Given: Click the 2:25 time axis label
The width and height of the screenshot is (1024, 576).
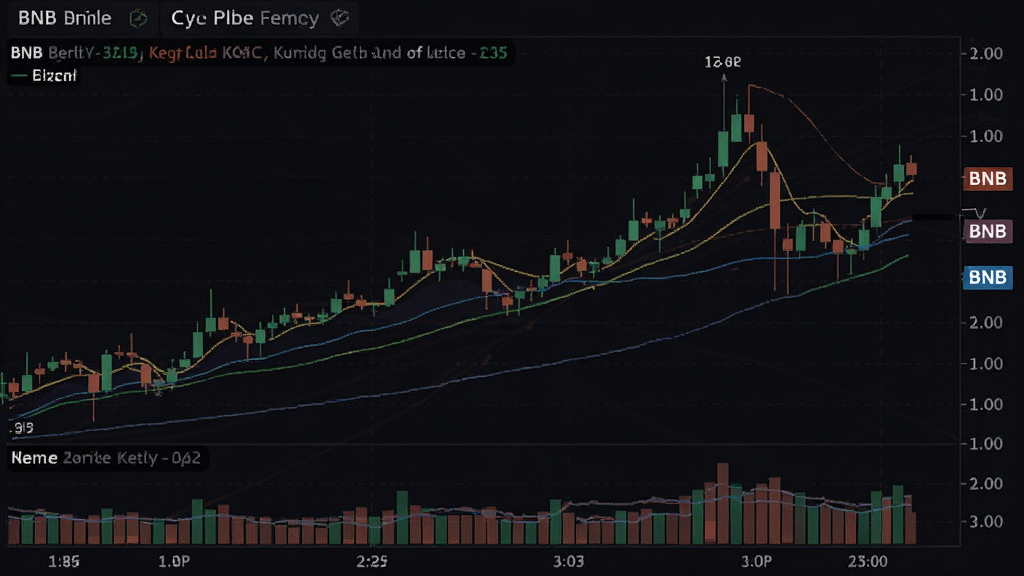Looking at the screenshot, I should [372, 562].
